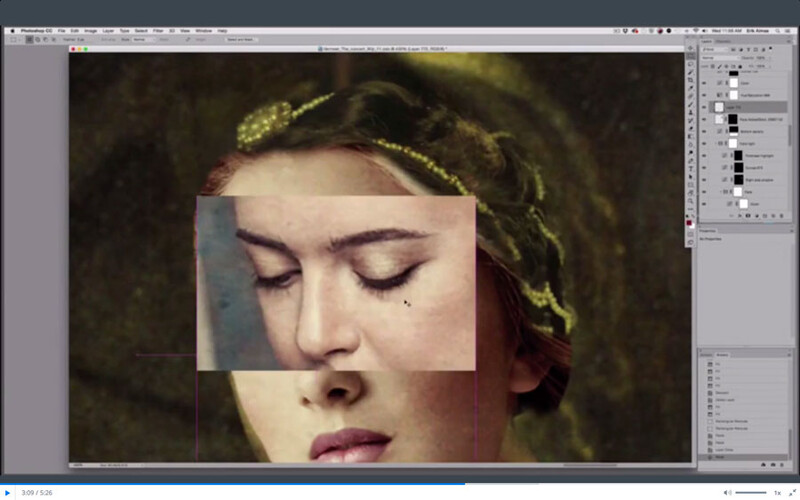800x500 pixels.
Task: Click Add to selection icon in options bar
Action: tap(37, 39)
